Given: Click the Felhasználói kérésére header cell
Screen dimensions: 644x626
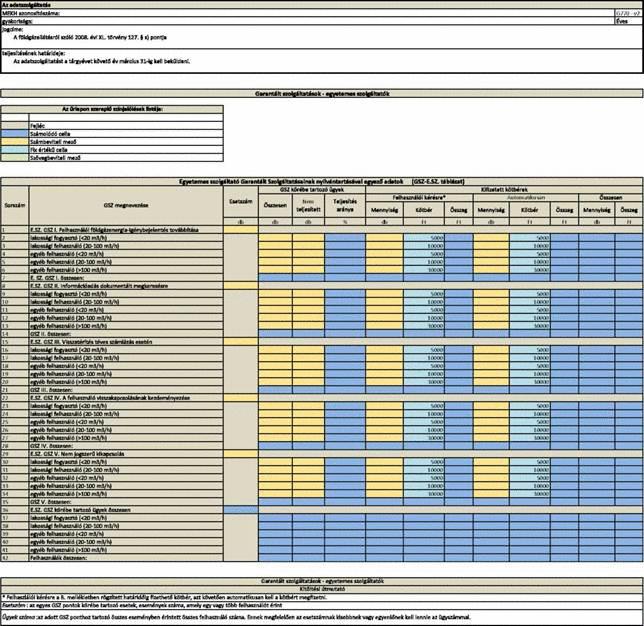Looking at the screenshot, I should pyautogui.click(x=419, y=198).
